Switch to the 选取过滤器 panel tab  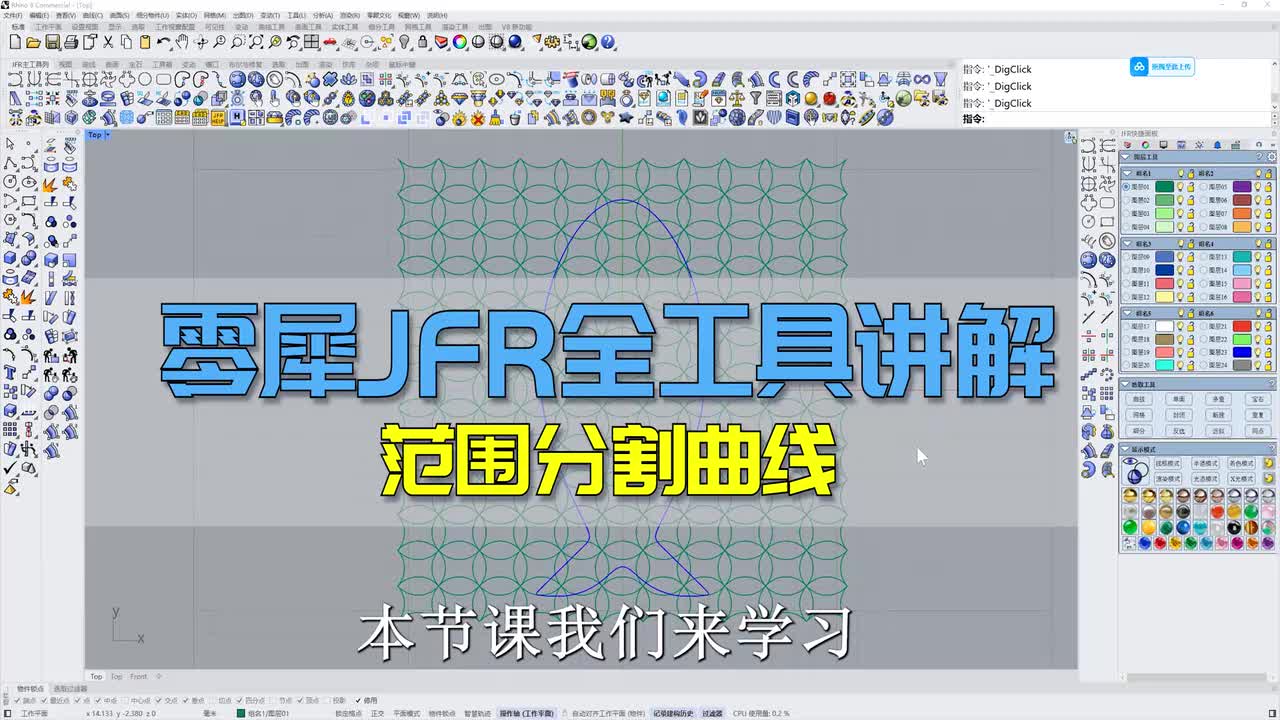[69, 688]
